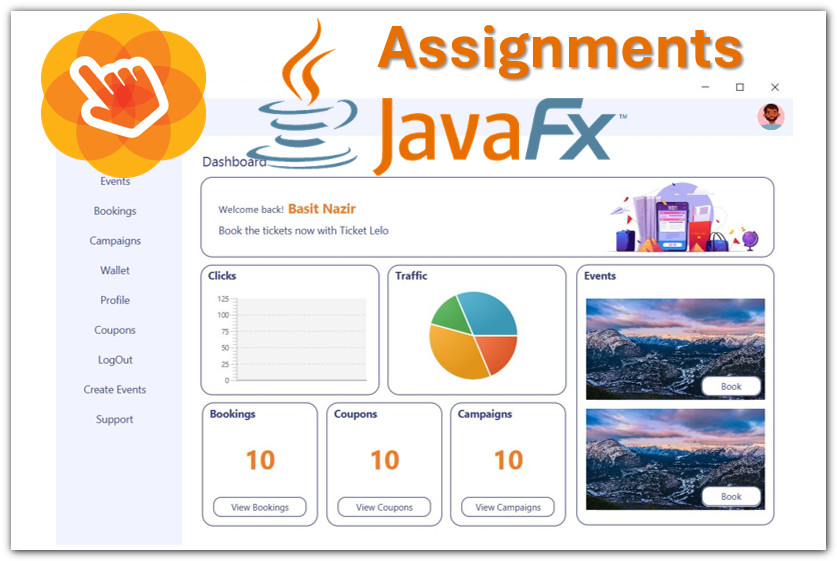Click the user avatar profile icon
This screenshot has height=561, width=837.
[770, 117]
